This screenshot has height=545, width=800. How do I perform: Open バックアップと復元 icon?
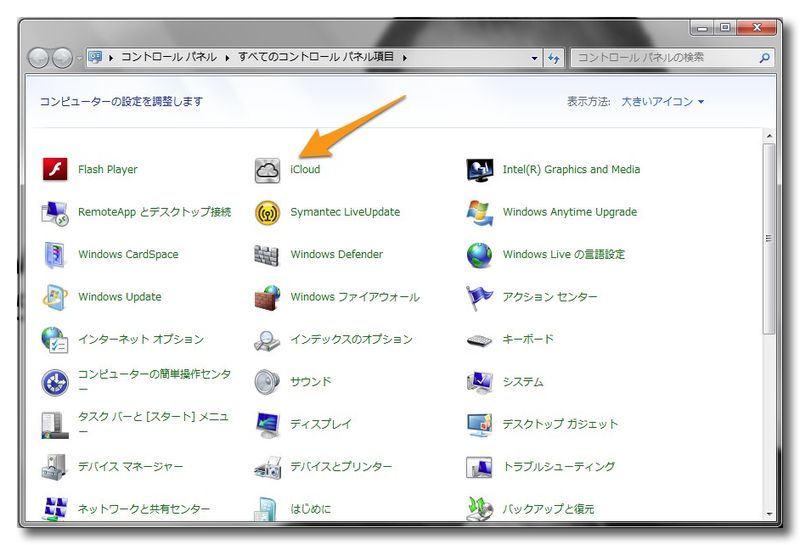[480, 509]
